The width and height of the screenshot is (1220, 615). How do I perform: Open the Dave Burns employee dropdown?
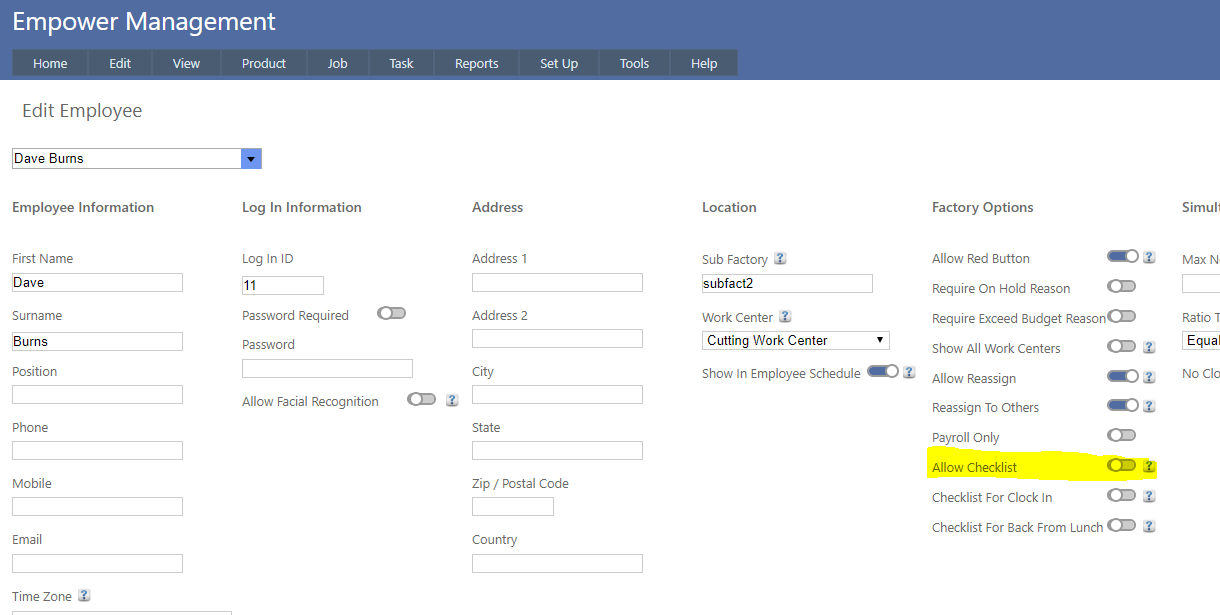tap(251, 159)
